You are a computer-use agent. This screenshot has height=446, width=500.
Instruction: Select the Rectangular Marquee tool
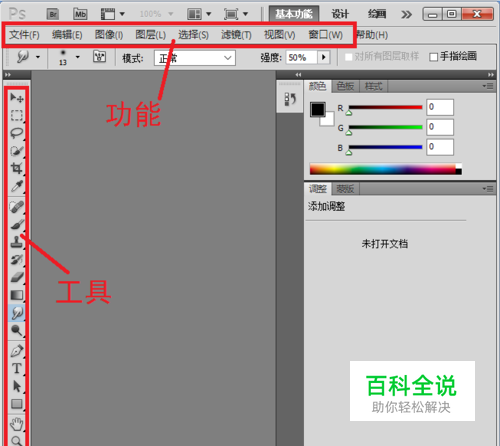point(17,115)
